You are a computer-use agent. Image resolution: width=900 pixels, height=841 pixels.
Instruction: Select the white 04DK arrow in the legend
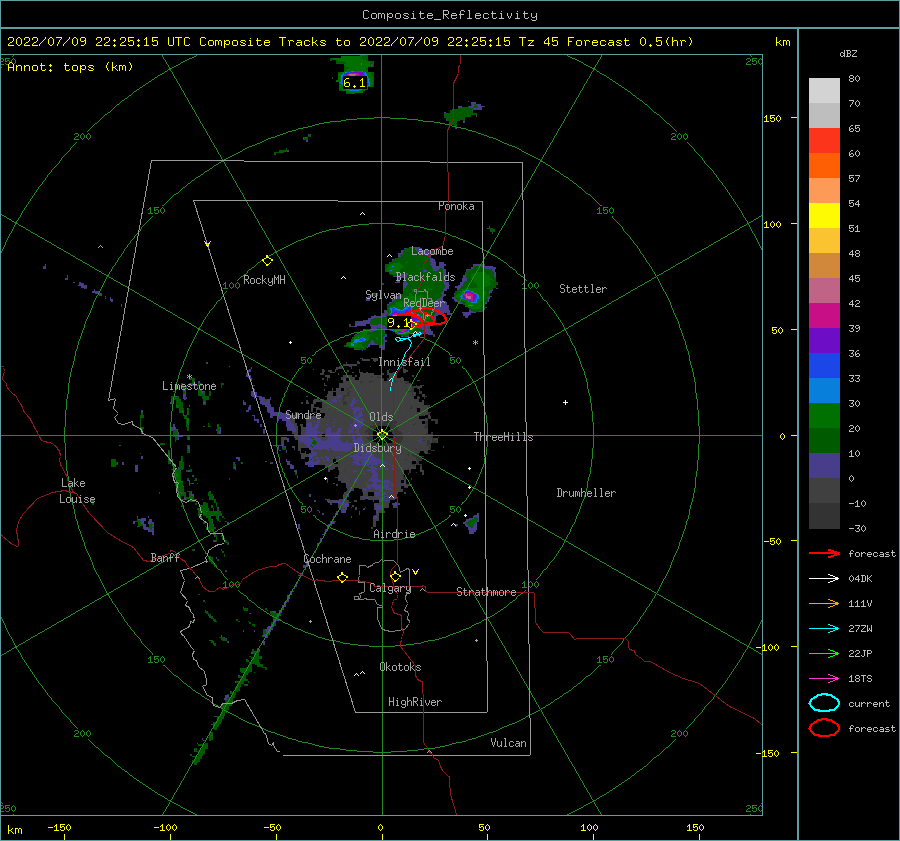824,578
